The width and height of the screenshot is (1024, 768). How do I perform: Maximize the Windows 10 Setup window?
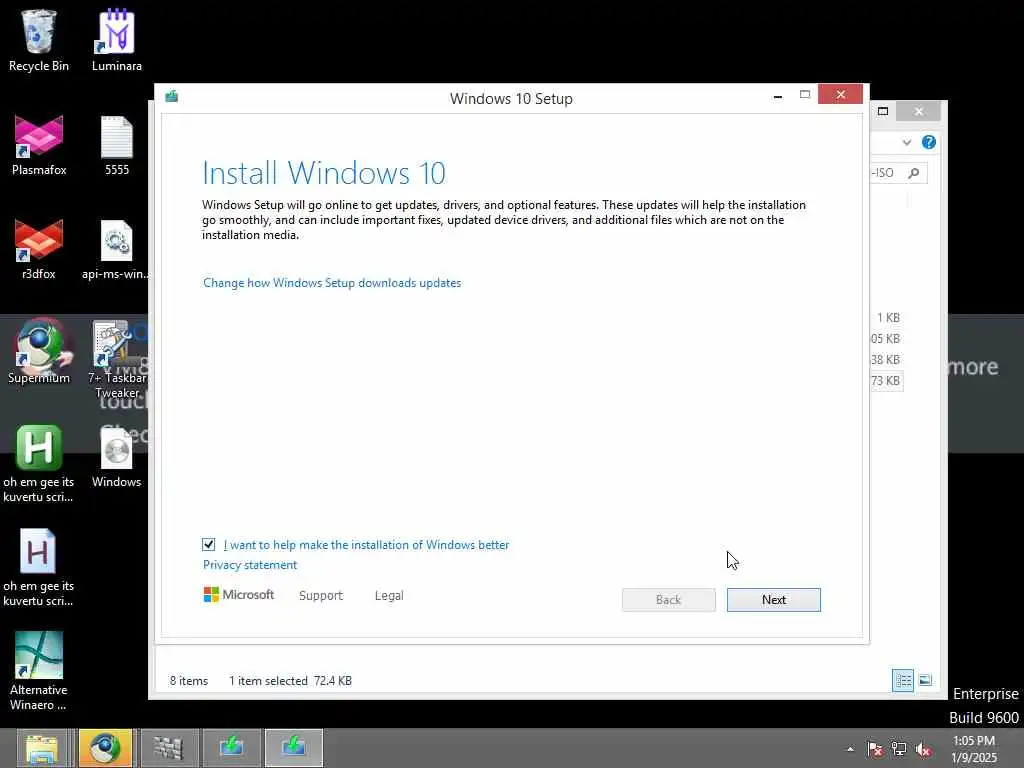805,95
